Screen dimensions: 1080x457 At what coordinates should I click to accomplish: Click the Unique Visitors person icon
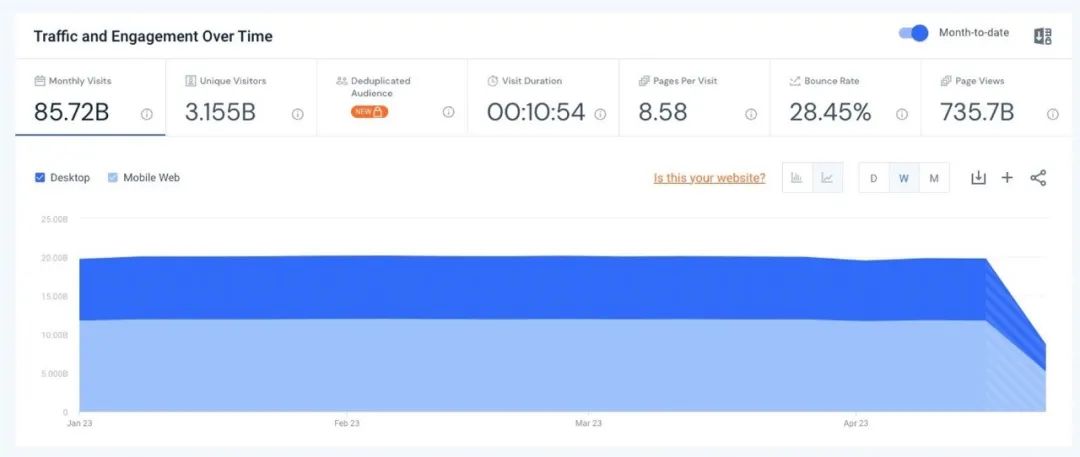pos(191,81)
